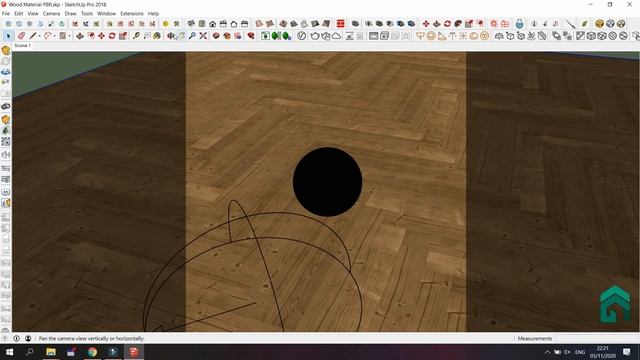Select the Rectangle shape tool
This screenshot has width=640, height=360.
tap(62, 36)
